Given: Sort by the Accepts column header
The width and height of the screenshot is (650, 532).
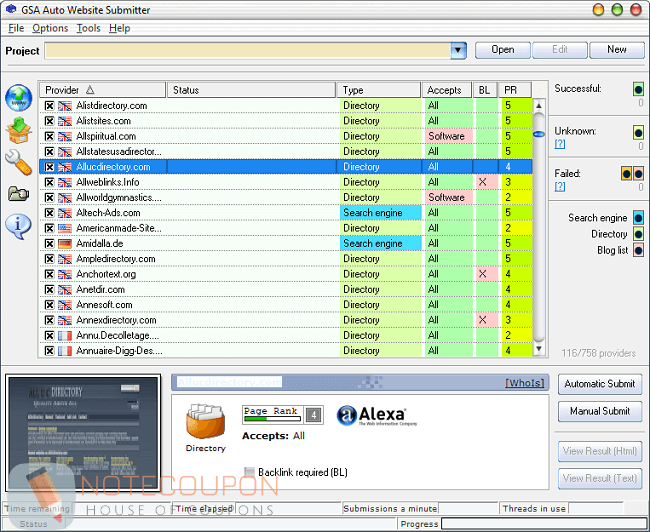Looking at the screenshot, I should (x=447, y=90).
